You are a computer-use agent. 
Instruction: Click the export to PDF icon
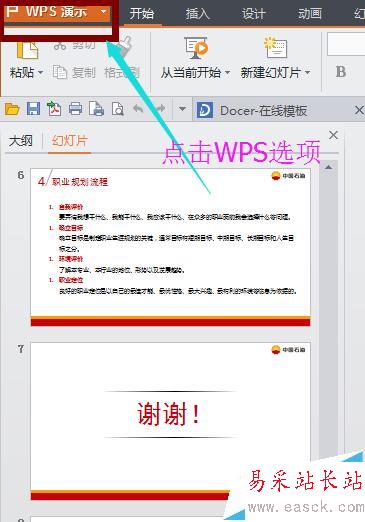point(54,109)
